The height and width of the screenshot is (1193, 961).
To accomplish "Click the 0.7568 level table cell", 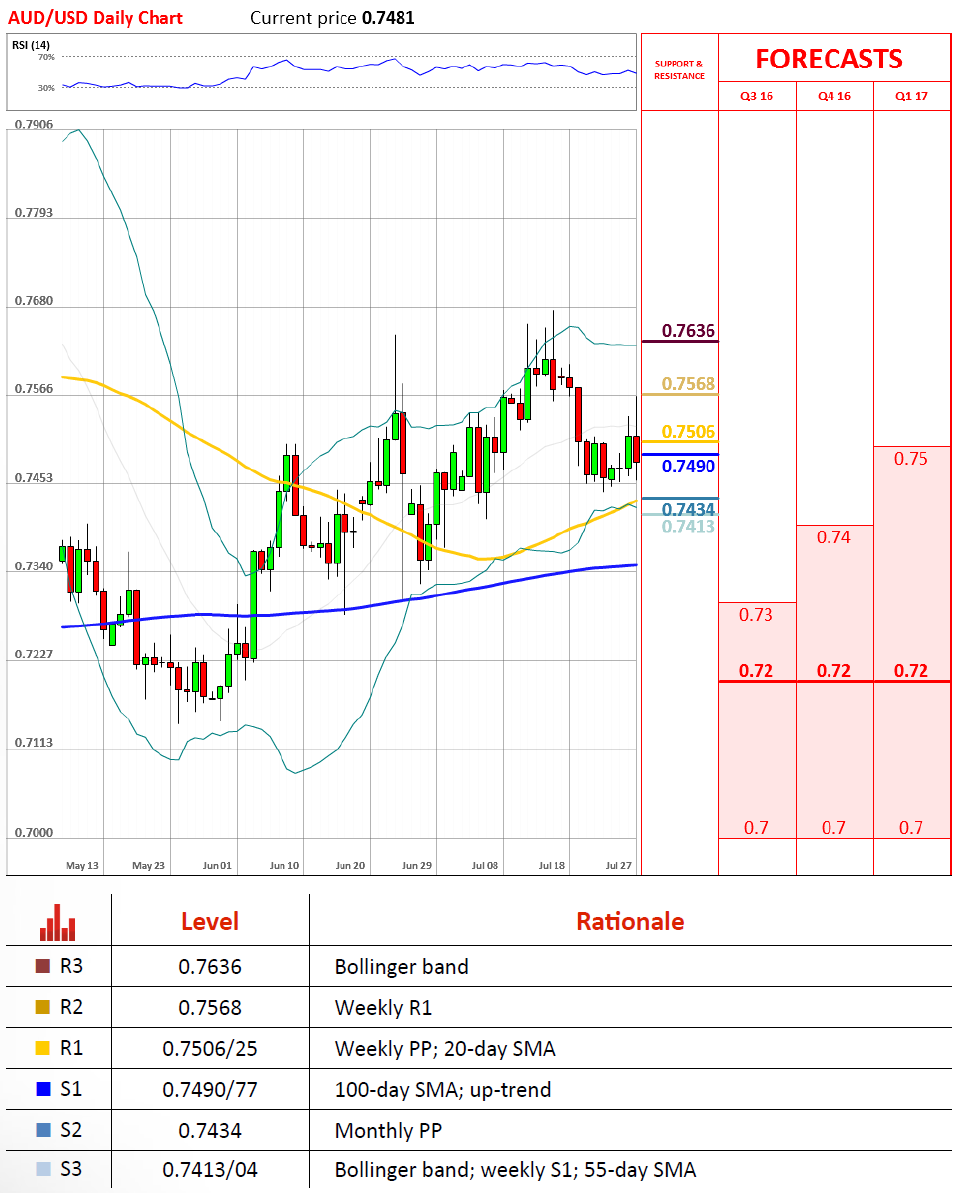I will tap(210, 1008).
